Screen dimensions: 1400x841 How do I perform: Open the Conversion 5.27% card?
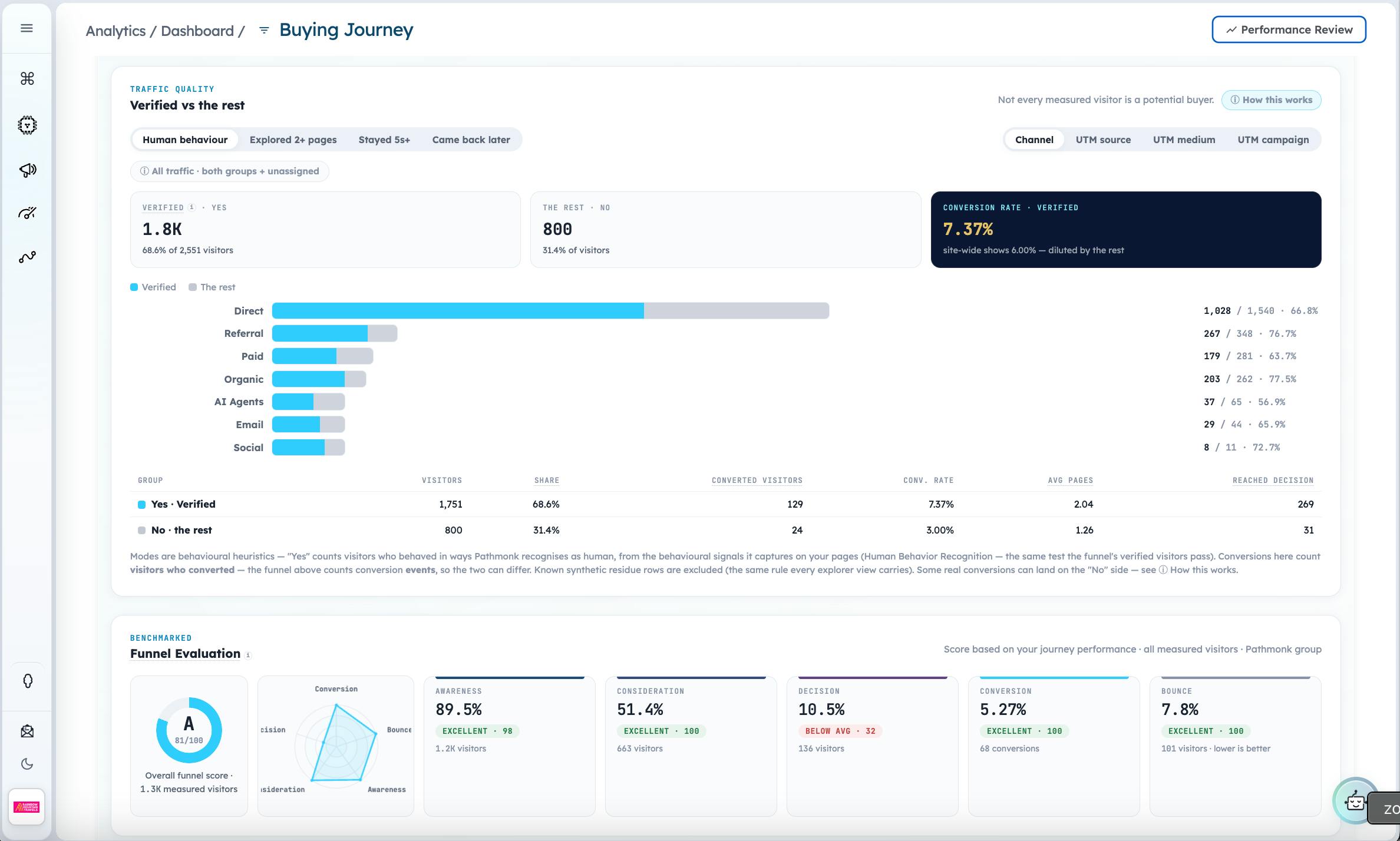tap(1054, 746)
